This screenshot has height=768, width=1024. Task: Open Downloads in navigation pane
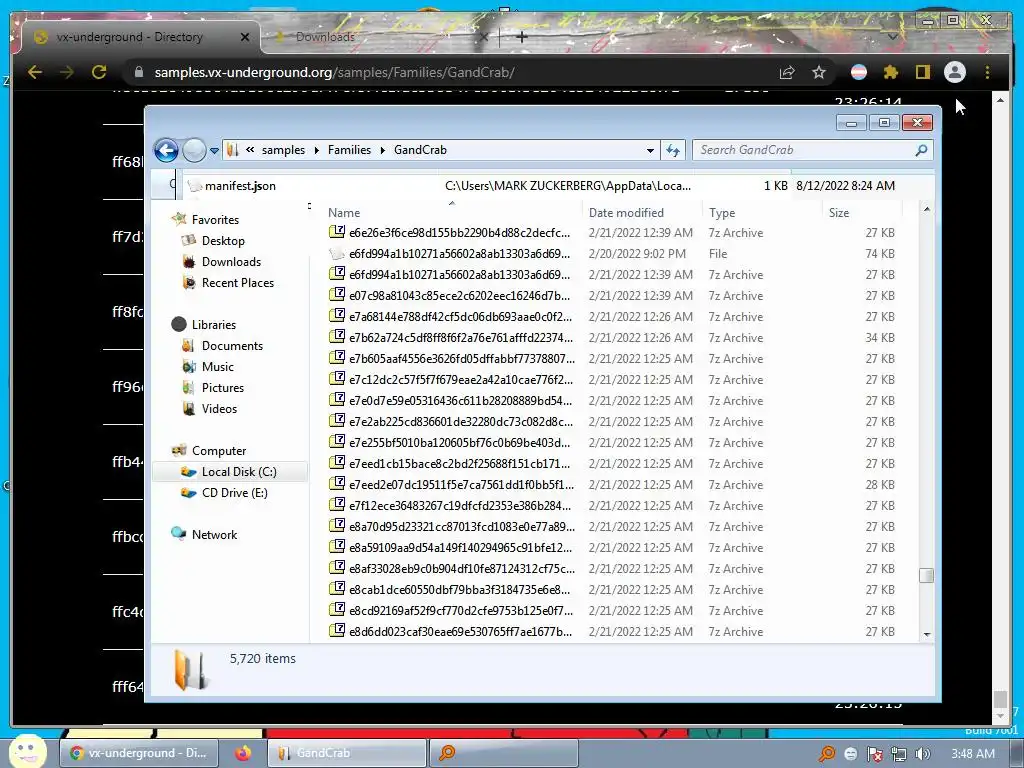231,262
